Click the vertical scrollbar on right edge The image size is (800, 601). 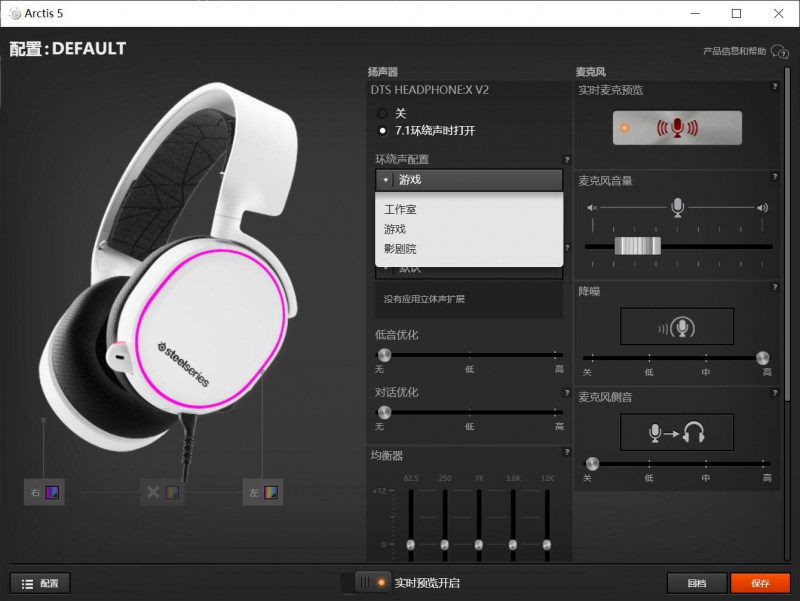[787, 235]
